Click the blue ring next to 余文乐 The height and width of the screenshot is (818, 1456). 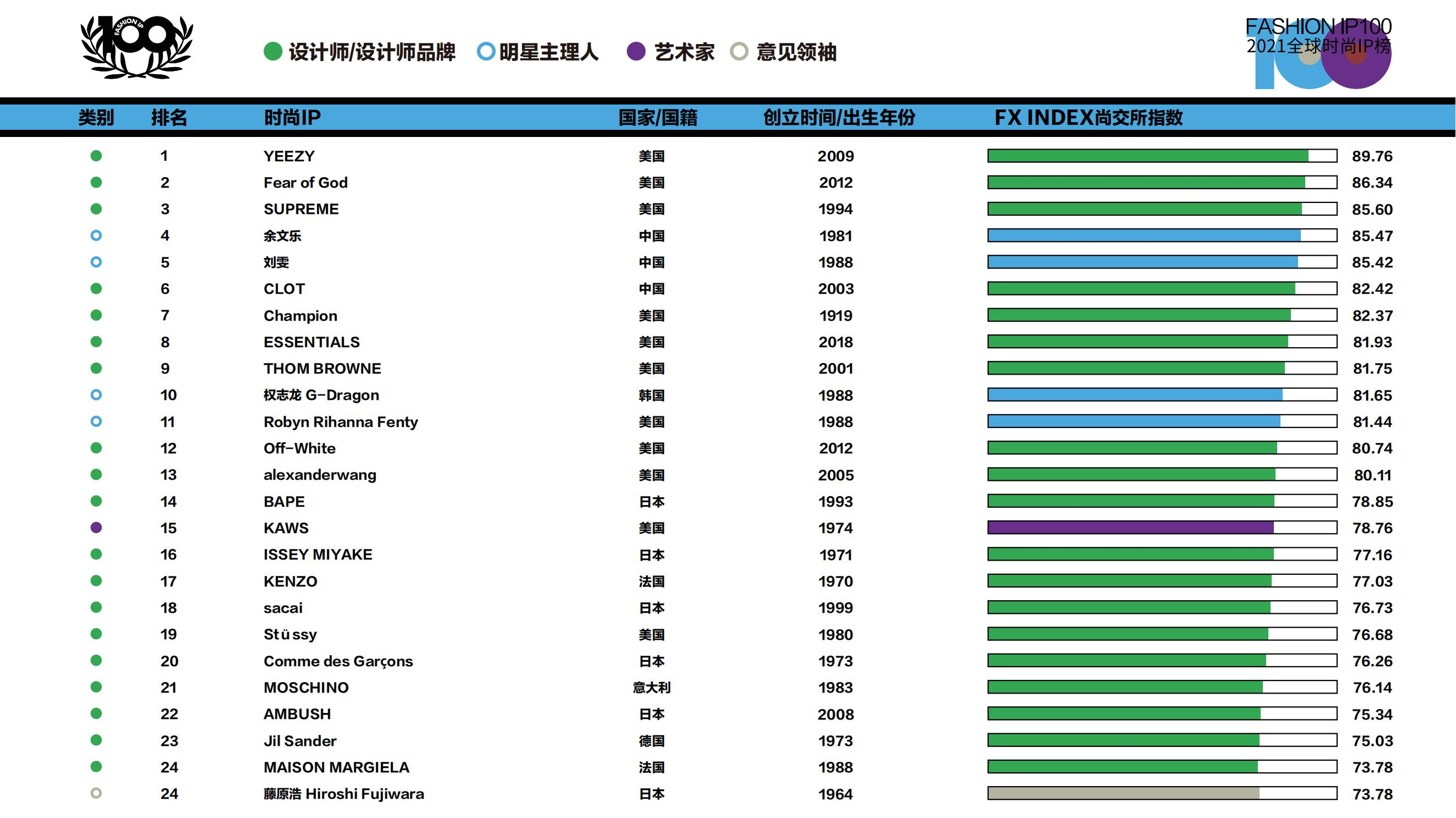[x=96, y=235]
